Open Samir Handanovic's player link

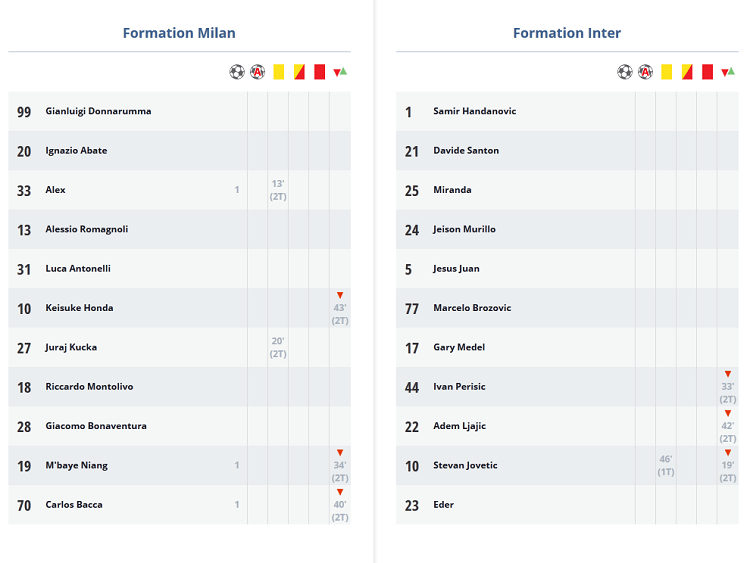[x=474, y=111]
